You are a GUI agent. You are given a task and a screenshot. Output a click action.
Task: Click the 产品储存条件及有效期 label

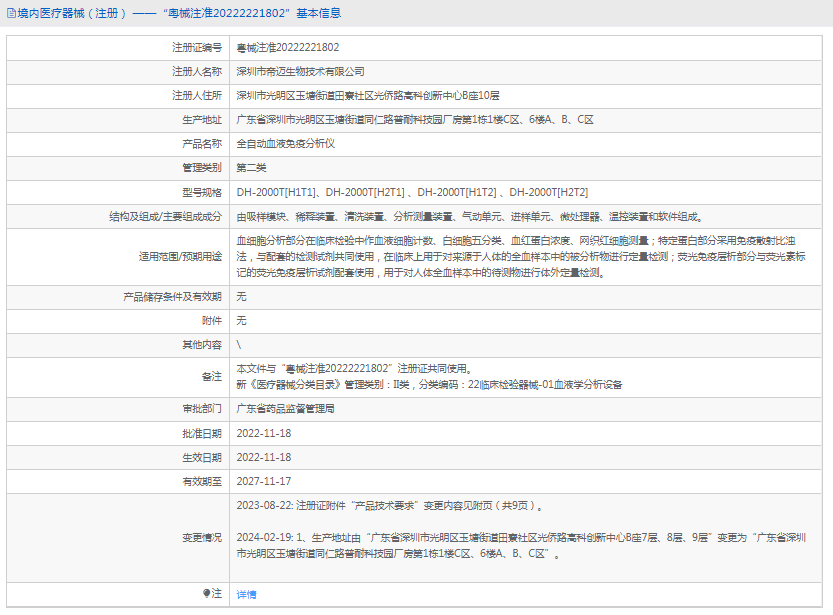tap(172, 297)
